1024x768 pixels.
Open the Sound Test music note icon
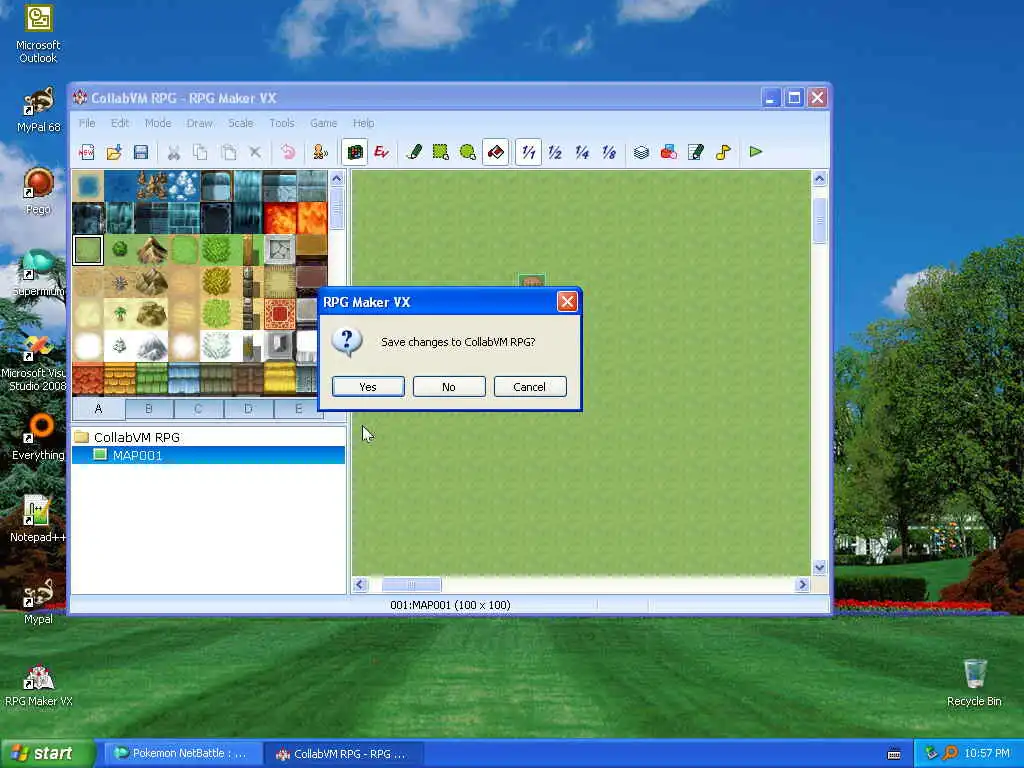coord(722,152)
